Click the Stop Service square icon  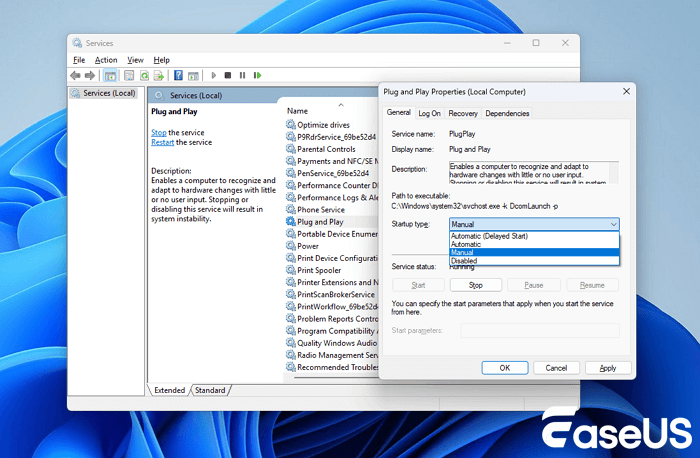coord(228,75)
